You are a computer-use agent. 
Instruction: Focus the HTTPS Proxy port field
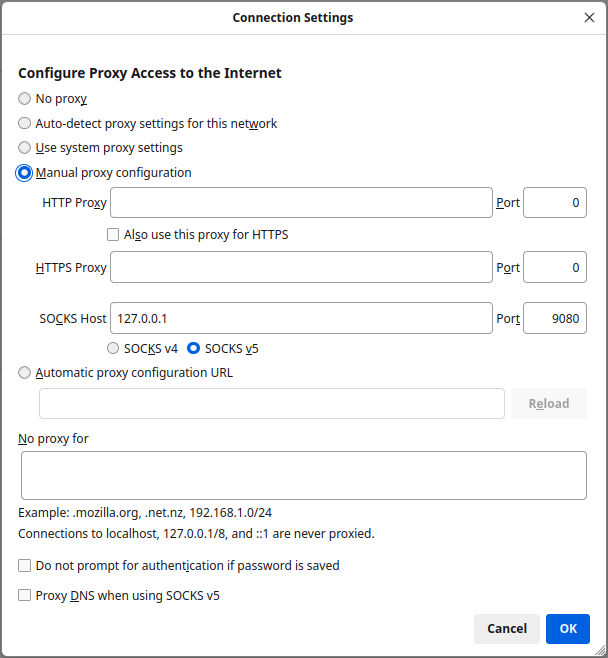pos(554,267)
